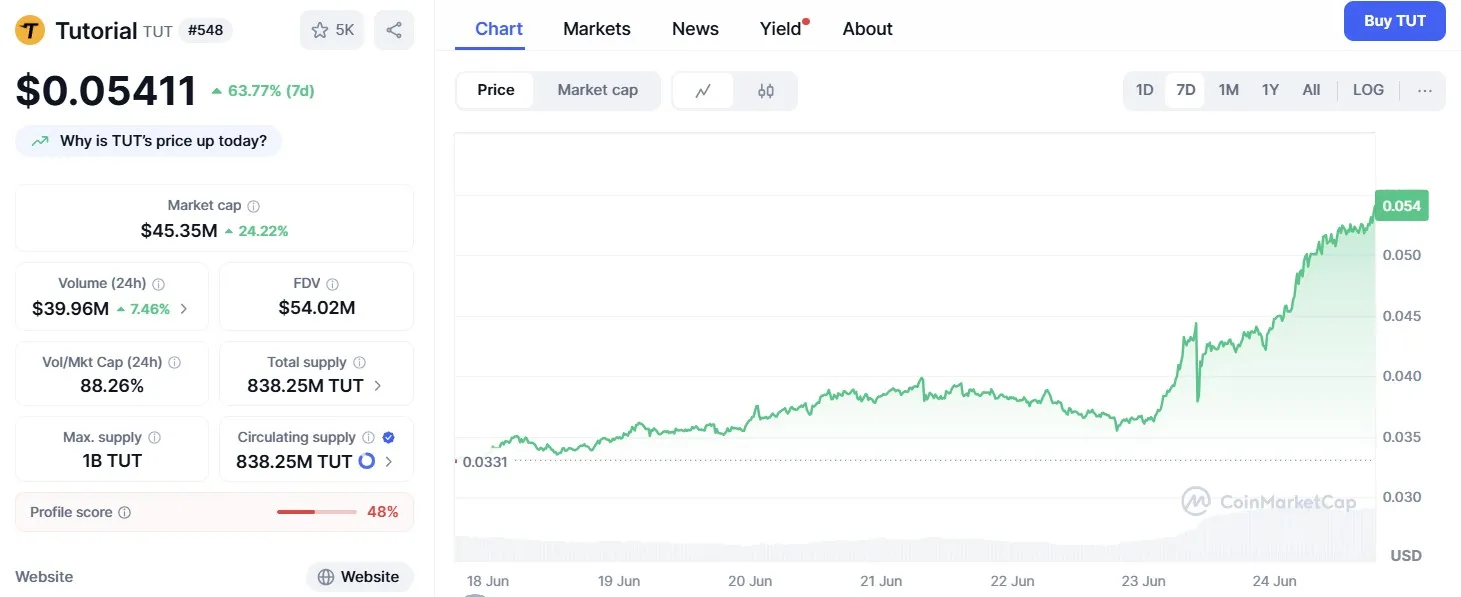Click the Tutorial coin logo icon
Screen dimensions: 1461x597
coord(30,30)
